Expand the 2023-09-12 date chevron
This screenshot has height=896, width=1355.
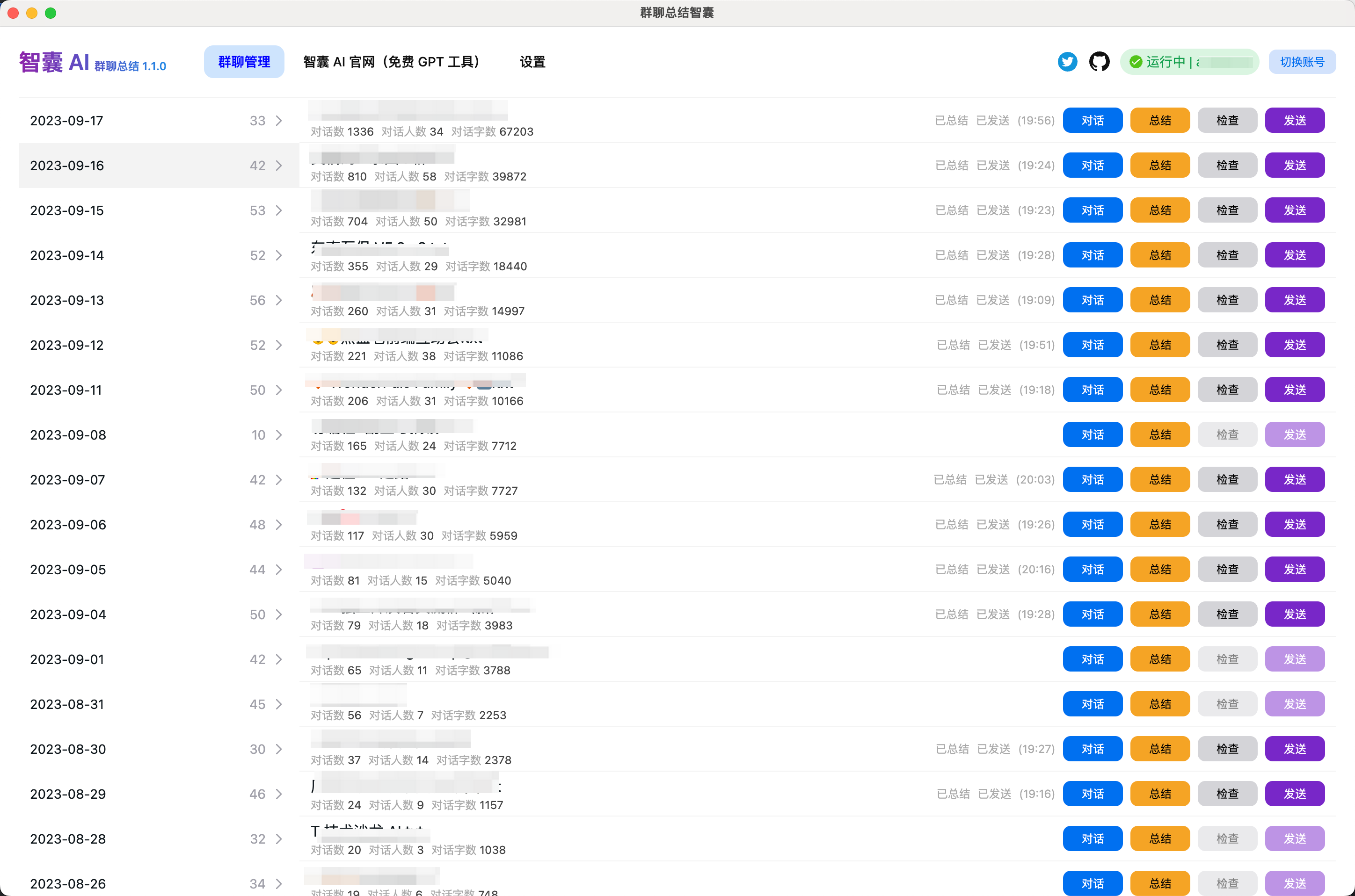(x=279, y=345)
